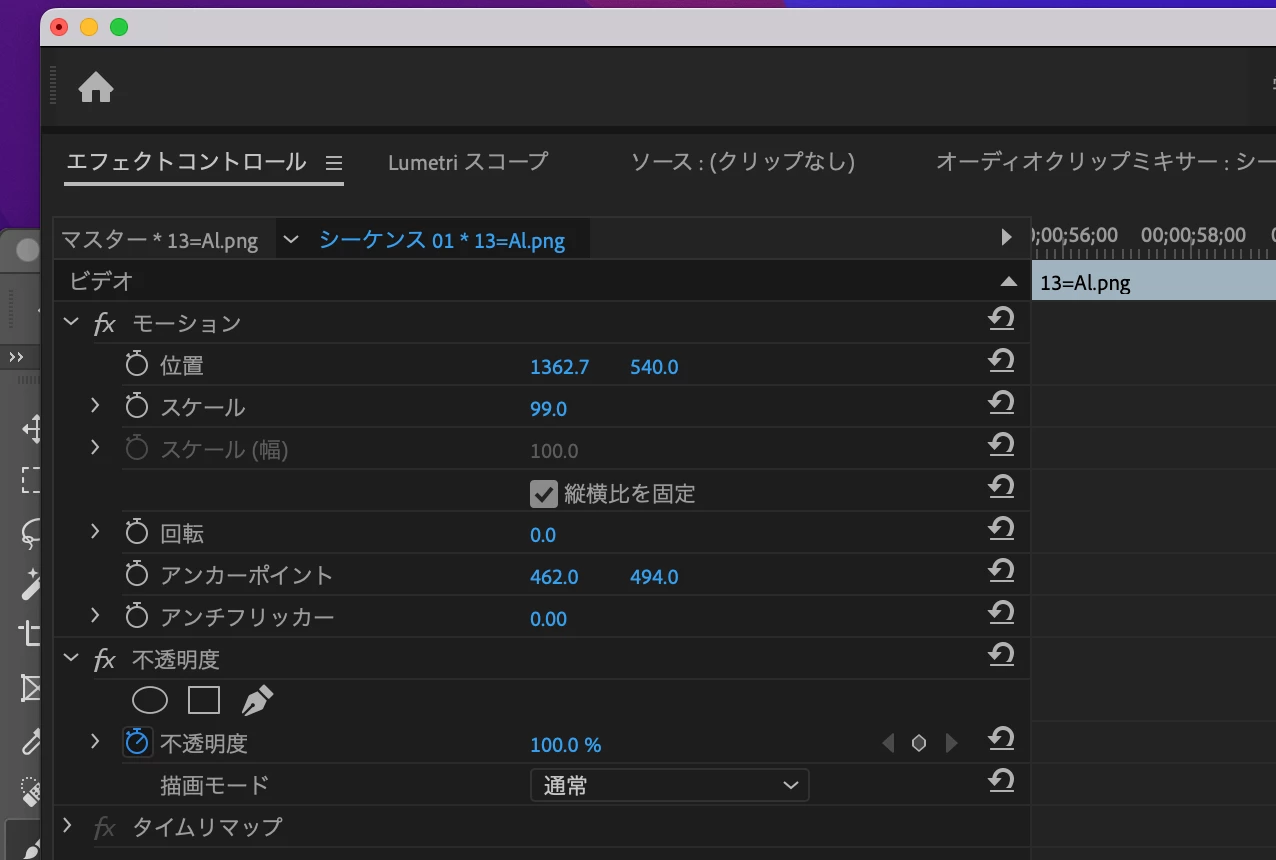Collapse the 不透明度 effect group
The width and height of the screenshot is (1276, 860).
click(70, 658)
